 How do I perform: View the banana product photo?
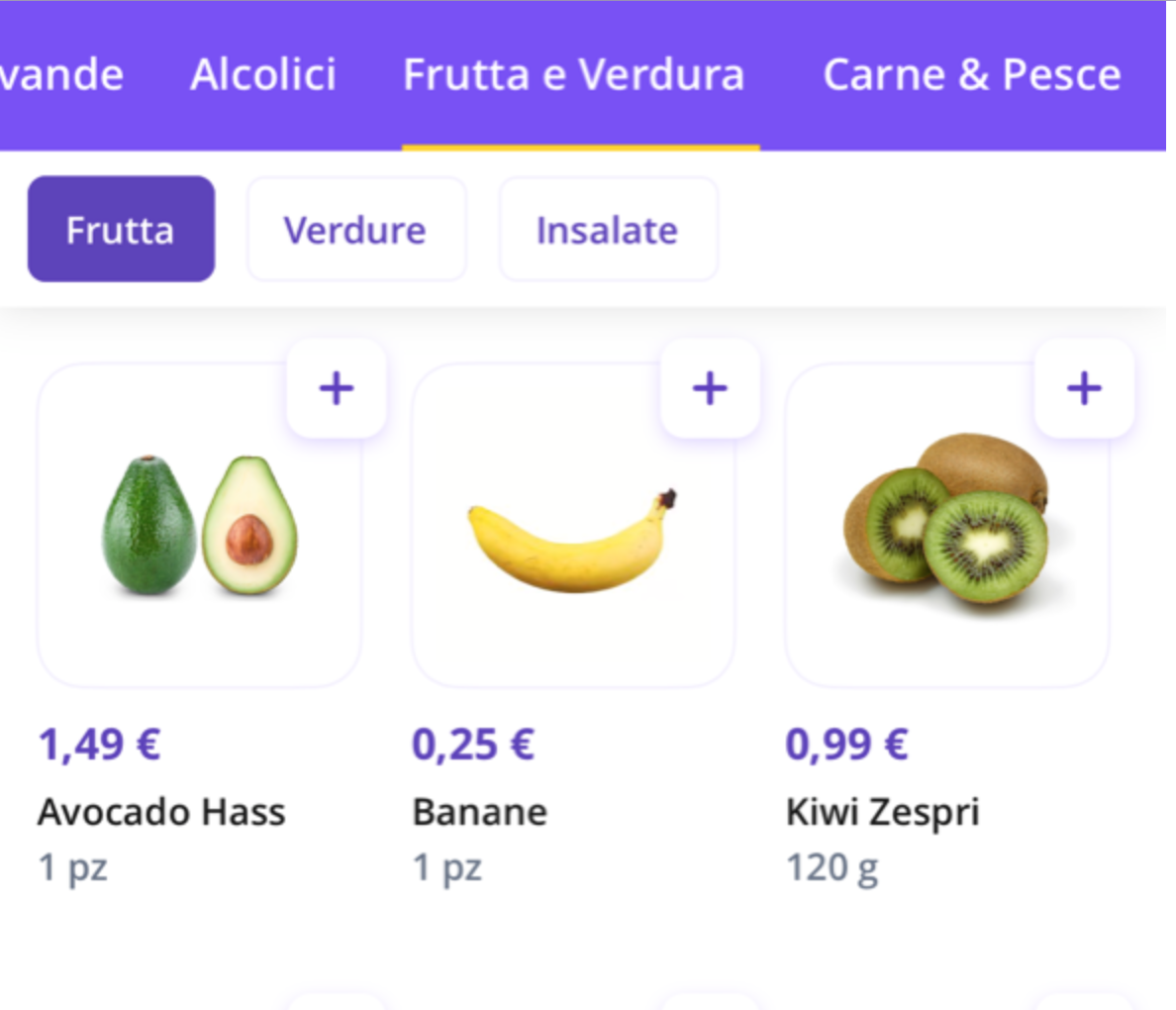pyautogui.click(x=572, y=540)
